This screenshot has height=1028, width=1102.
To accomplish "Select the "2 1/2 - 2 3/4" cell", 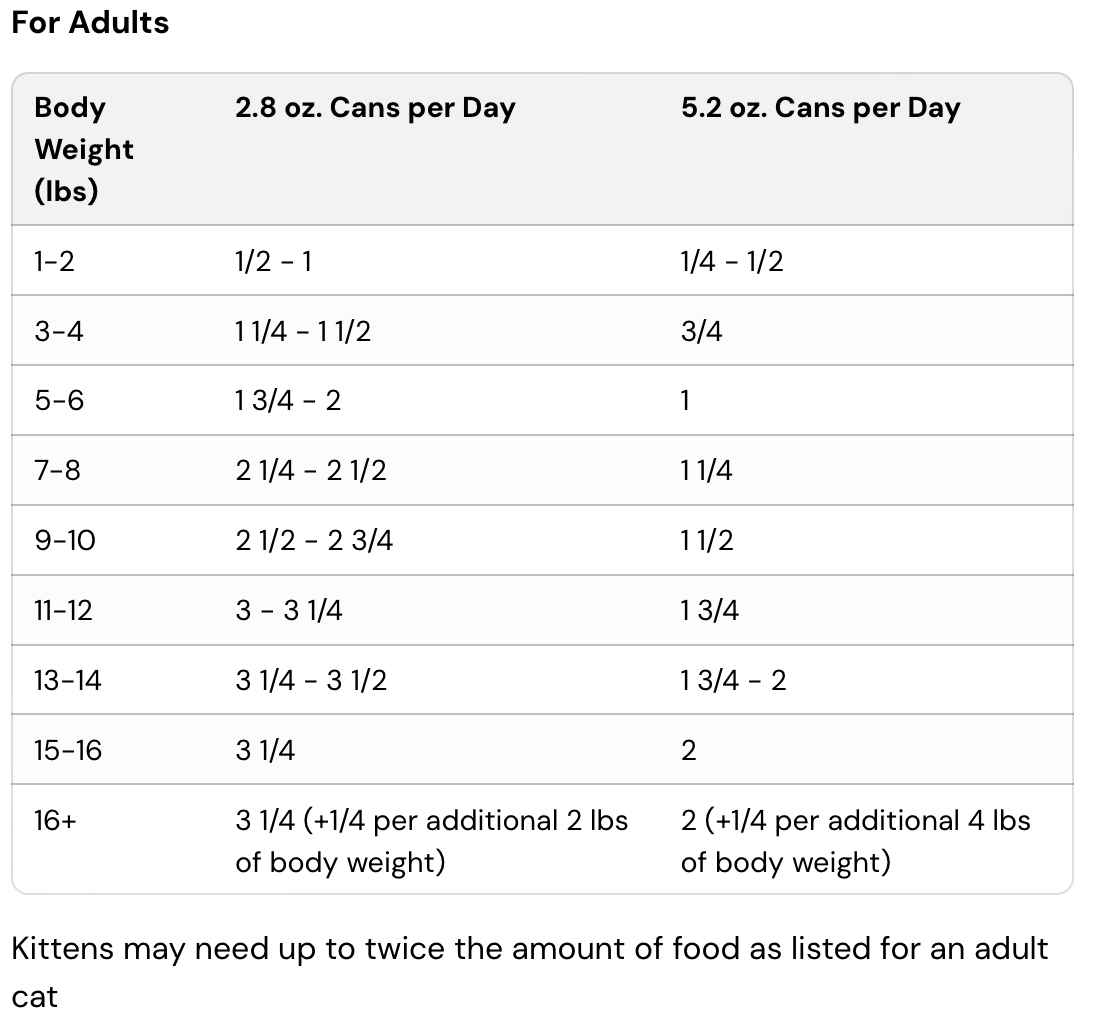I will pyautogui.click(x=314, y=540).
